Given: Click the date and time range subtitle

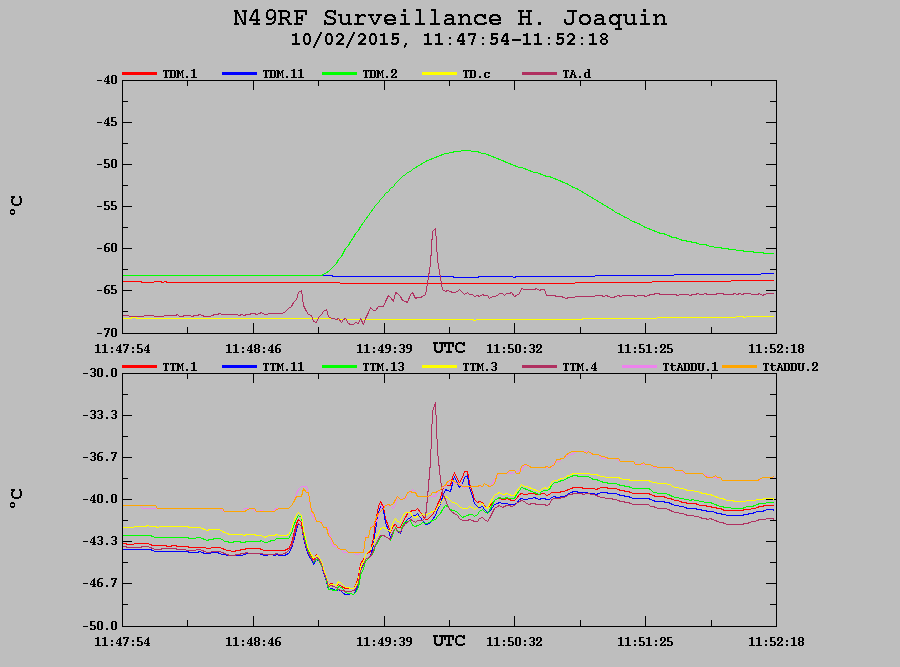Looking at the screenshot, I should point(449,40).
